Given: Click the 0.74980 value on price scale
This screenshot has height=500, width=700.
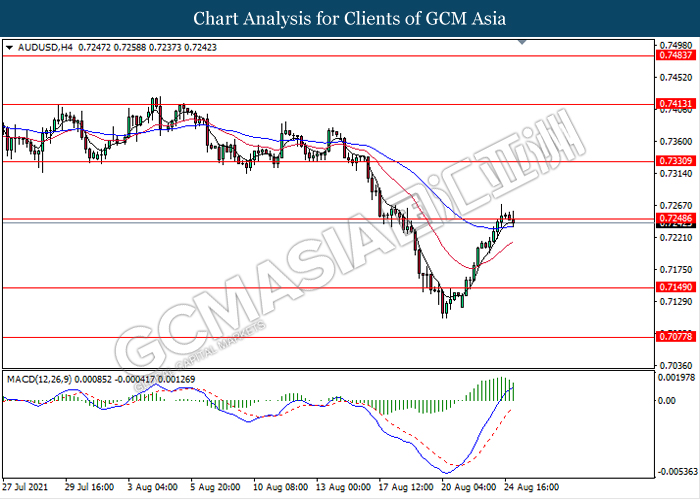Looking at the screenshot, I should click(677, 46).
